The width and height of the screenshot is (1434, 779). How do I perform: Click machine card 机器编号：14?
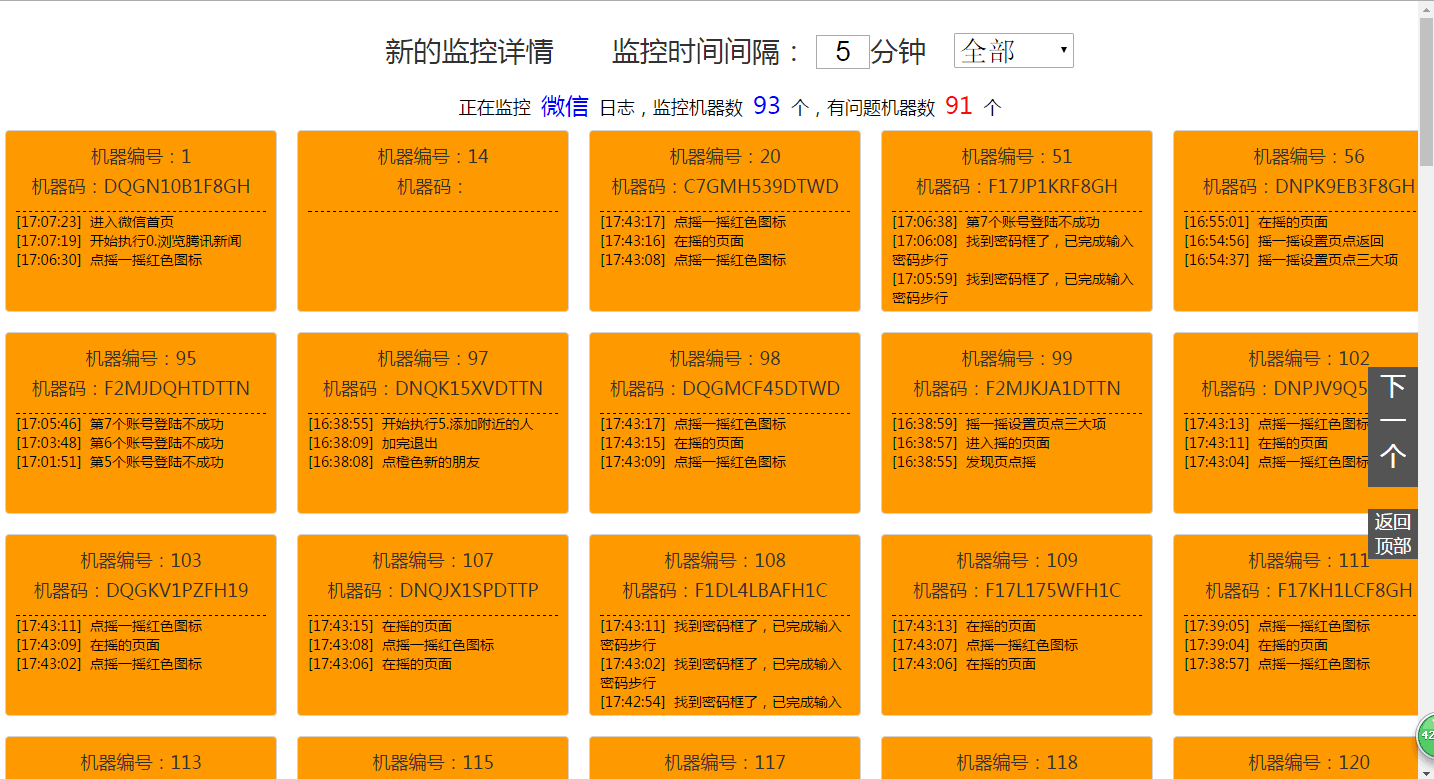(433, 221)
